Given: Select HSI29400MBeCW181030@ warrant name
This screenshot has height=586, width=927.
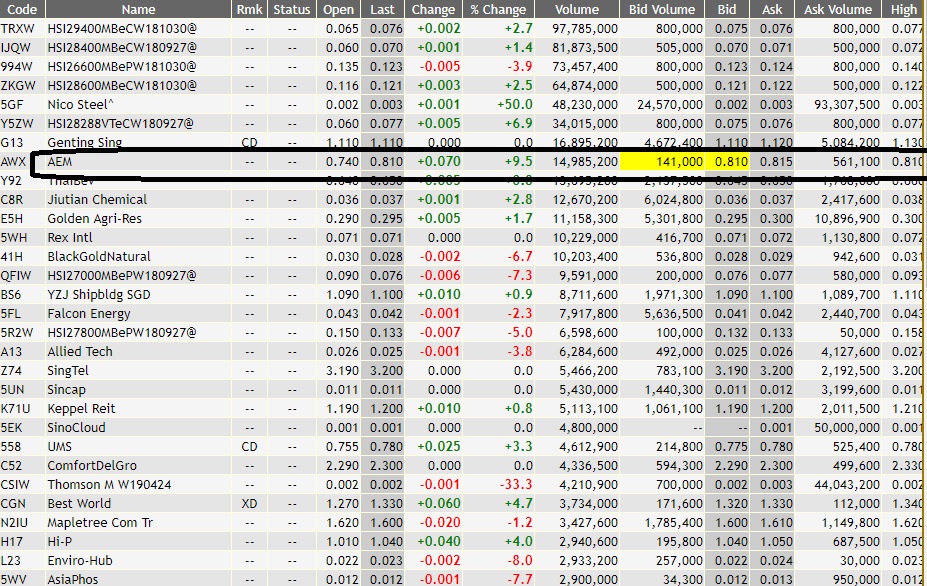Looking at the screenshot, I should 122,28.
